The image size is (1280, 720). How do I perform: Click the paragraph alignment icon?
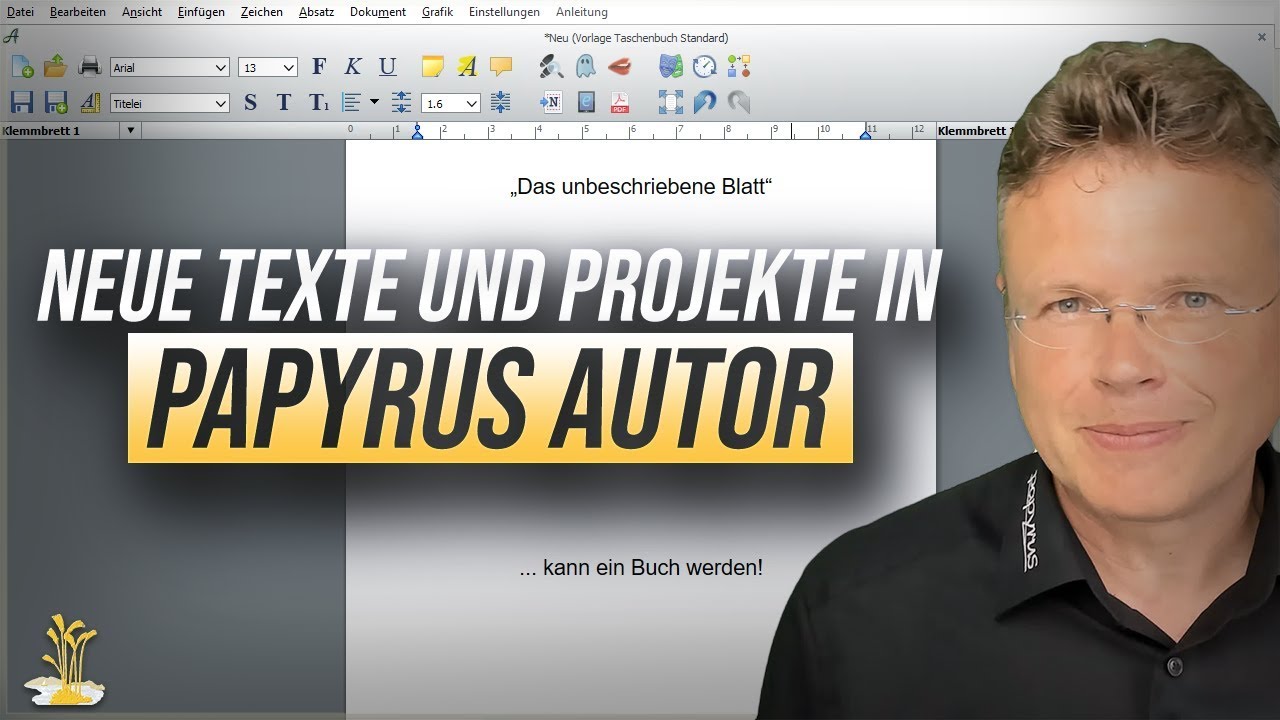click(x=351, y=102)
